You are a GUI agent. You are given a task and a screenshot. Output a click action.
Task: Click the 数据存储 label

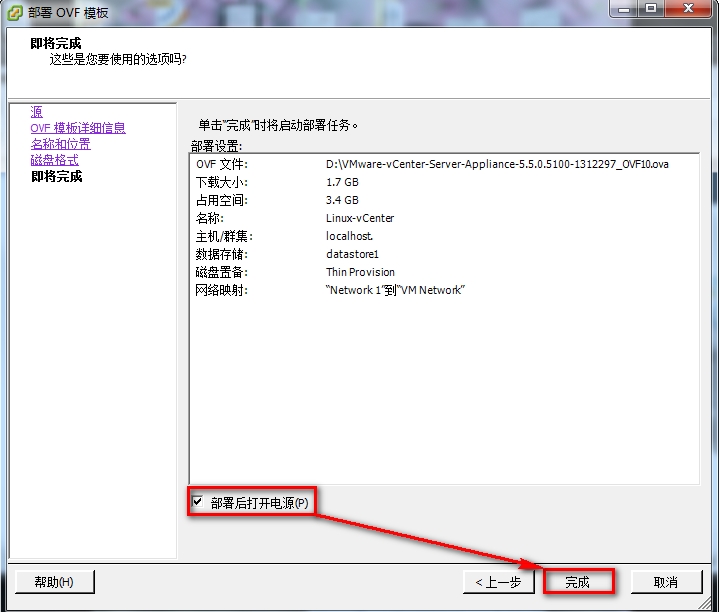(x=222, y=254)
